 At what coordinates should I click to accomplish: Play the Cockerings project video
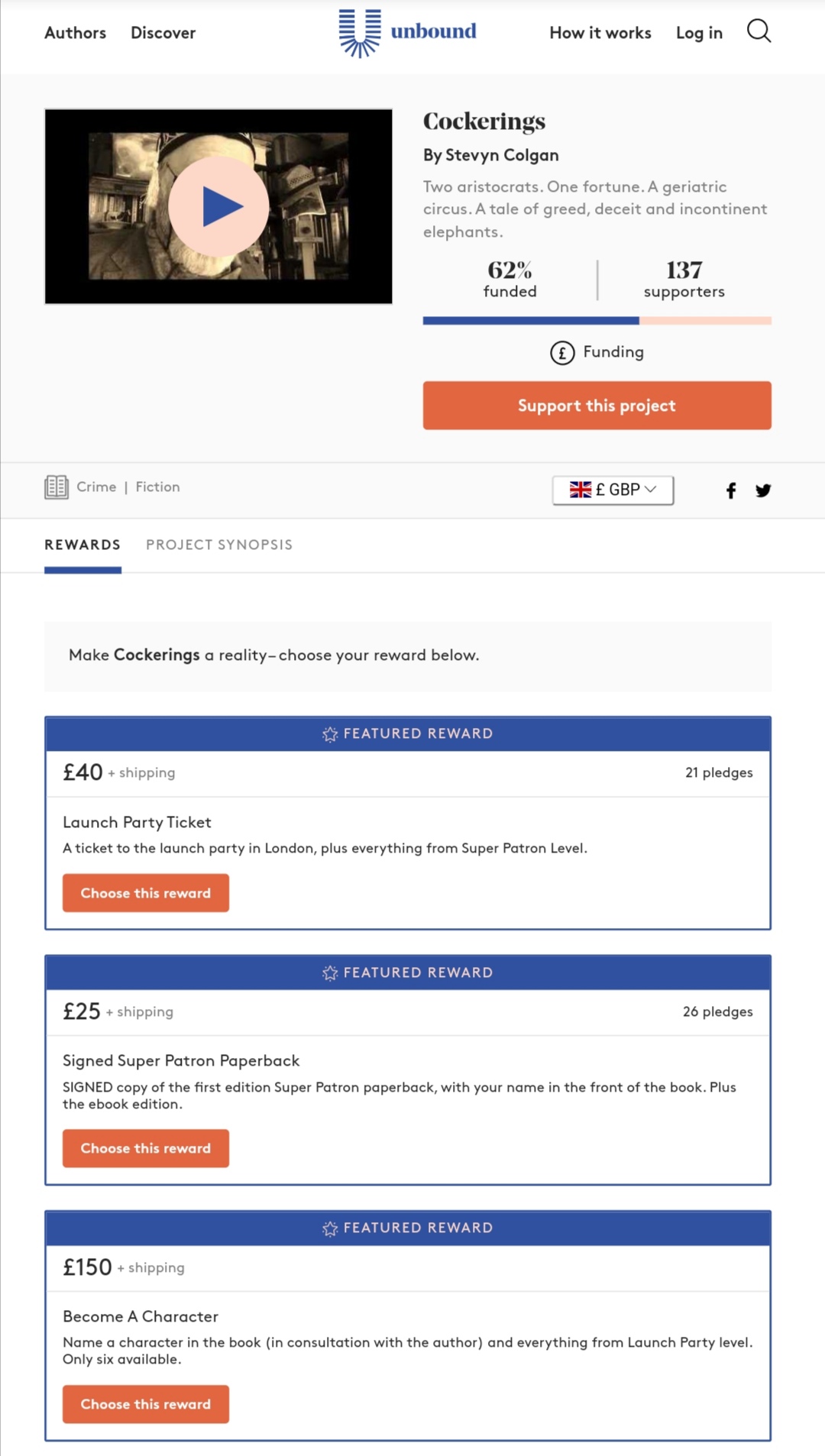[218, 206]
